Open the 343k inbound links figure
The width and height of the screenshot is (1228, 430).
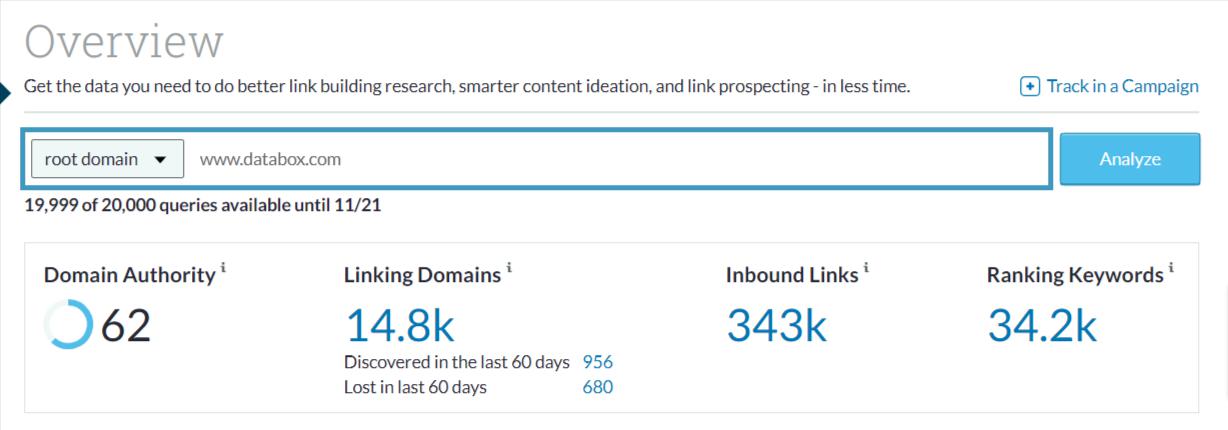pos(776,326)
